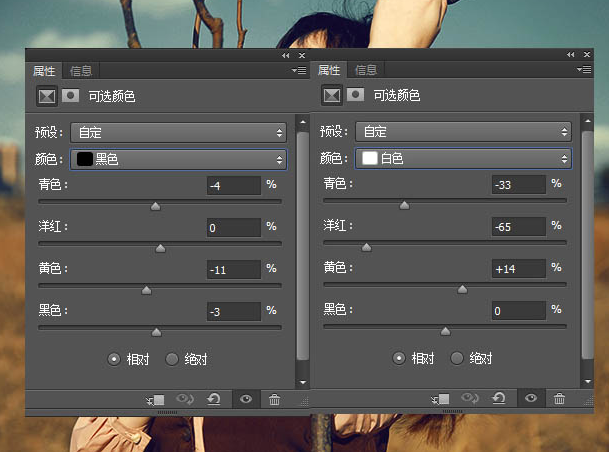The width and height of the screenshot is (609, 452).
Task: Click 黄色 value field showing +14
Action: (519, 268)
